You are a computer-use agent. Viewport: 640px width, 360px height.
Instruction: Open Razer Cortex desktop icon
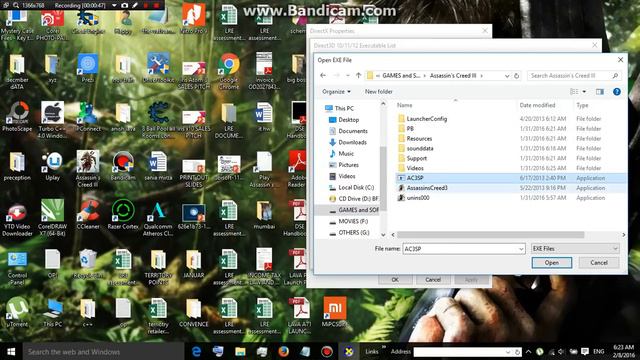point(123,214)
